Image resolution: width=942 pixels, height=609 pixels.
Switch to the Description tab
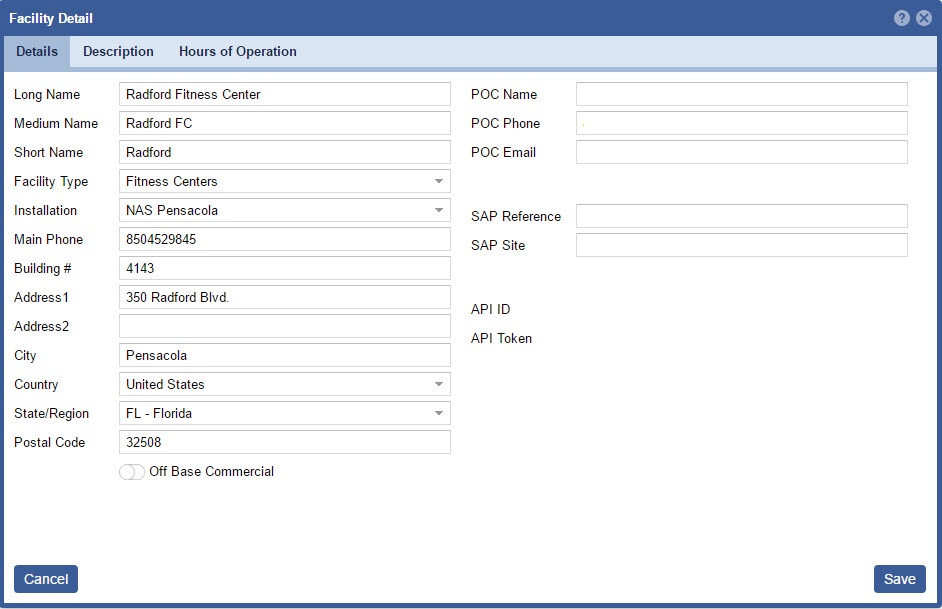(118, 52)
